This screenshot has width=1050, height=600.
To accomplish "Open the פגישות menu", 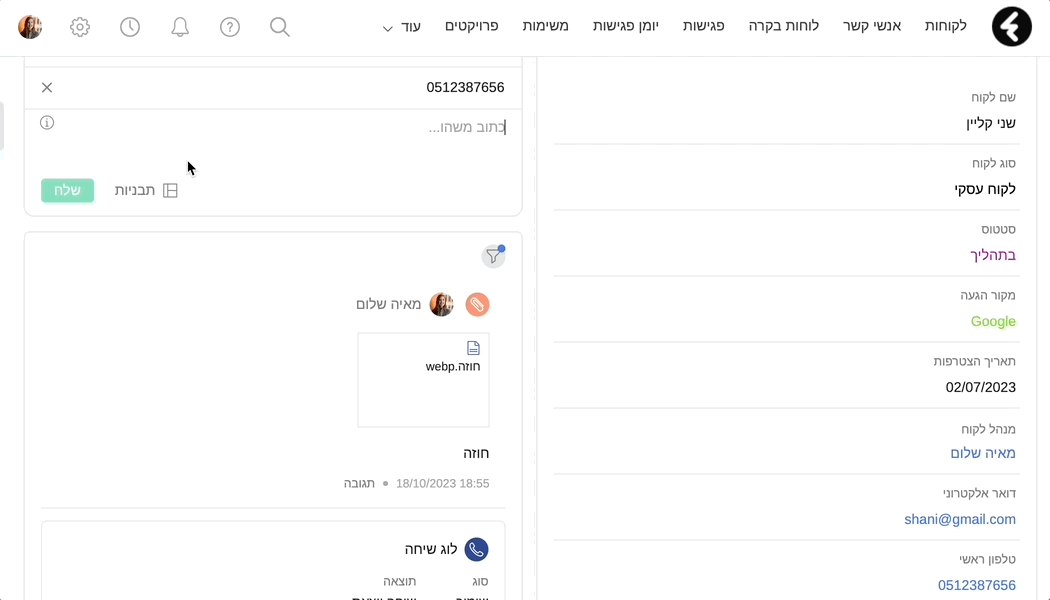I will click(704, 26).
